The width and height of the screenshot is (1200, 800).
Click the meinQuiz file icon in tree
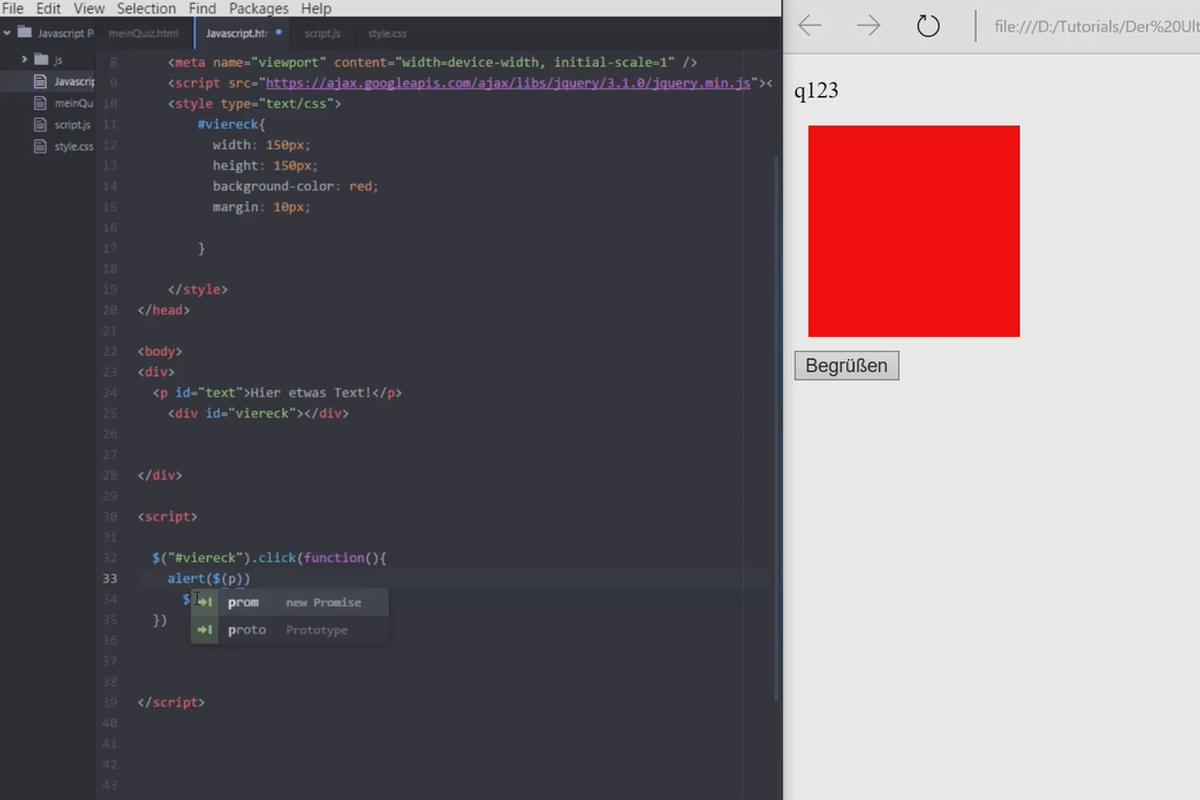tap(40, 103)
